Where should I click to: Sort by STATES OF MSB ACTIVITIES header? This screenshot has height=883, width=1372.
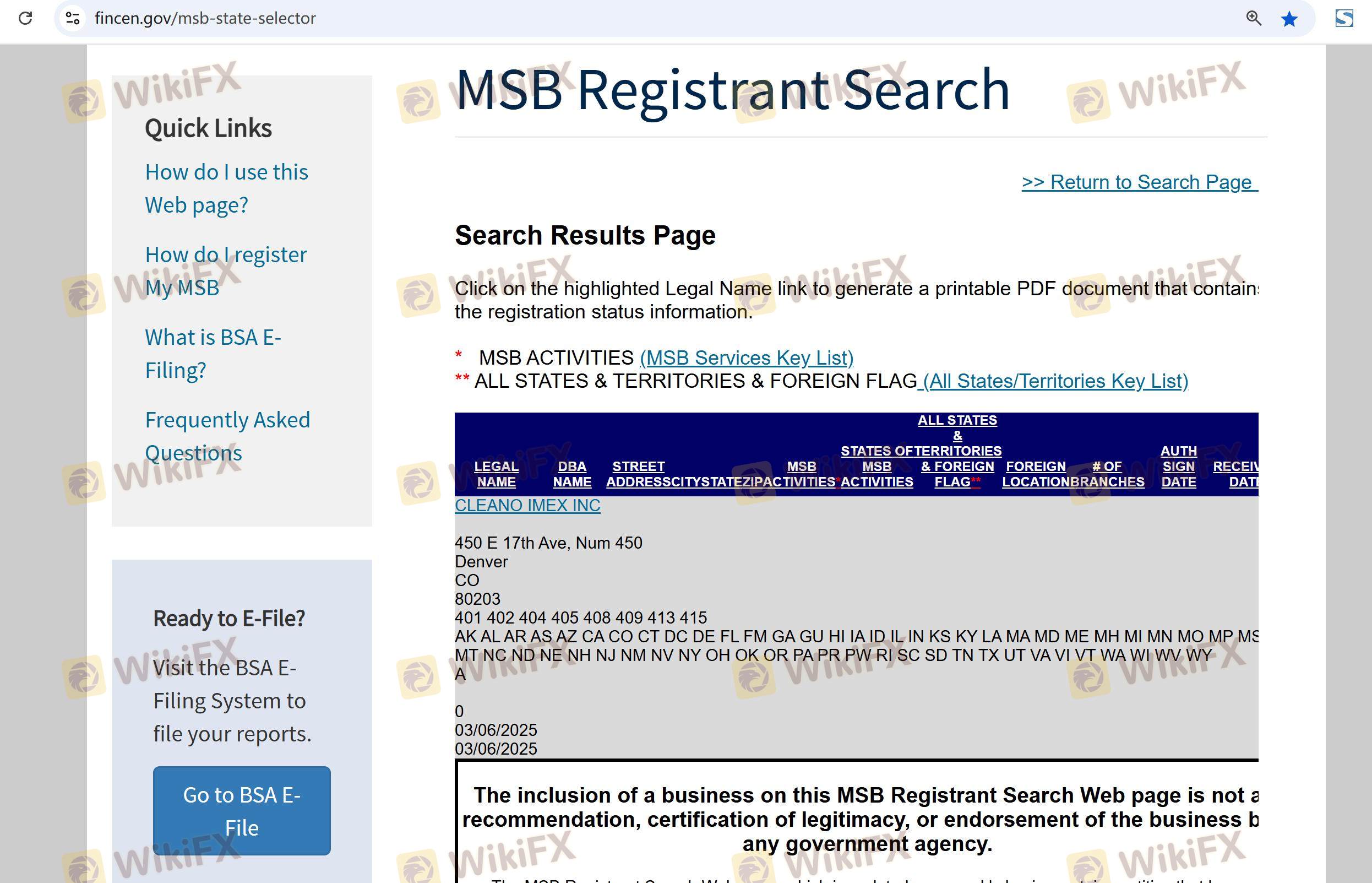tap(877, 466)
